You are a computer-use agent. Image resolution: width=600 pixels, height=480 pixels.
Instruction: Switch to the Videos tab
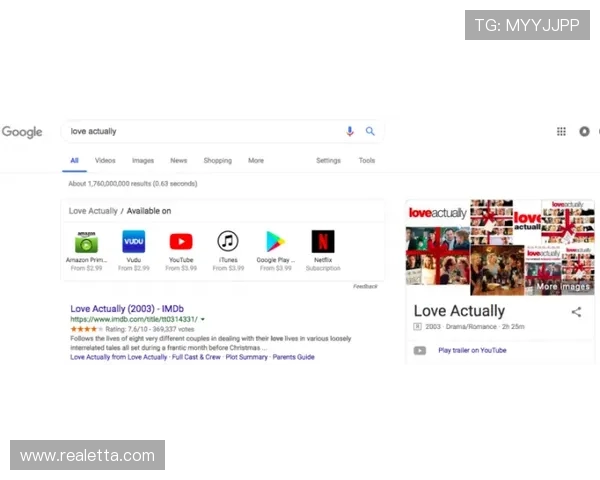coord(105,160)
